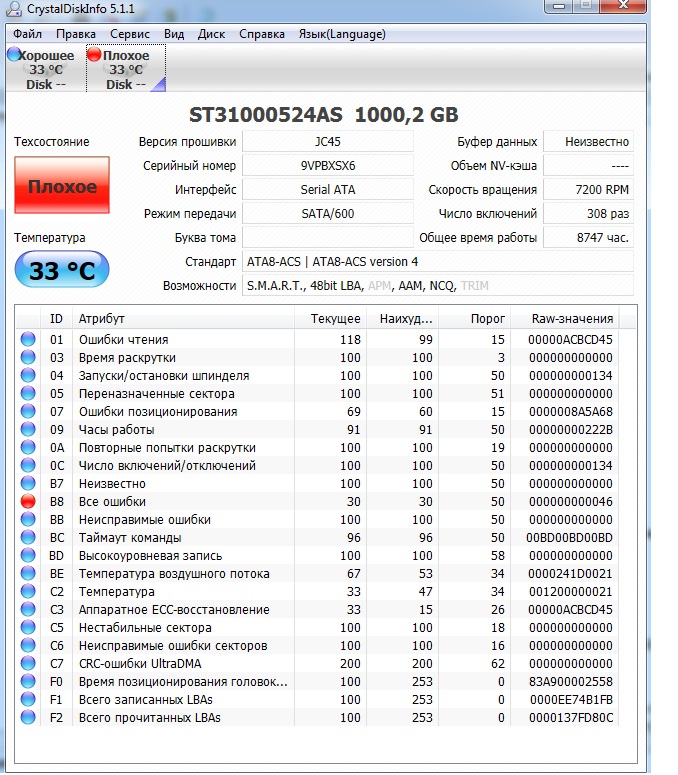The width and height of the screenshot is (678, 775).
Task: Click the Буфер данных field Неизвестно
Action: pyautogui.click(x=589, y=141)
